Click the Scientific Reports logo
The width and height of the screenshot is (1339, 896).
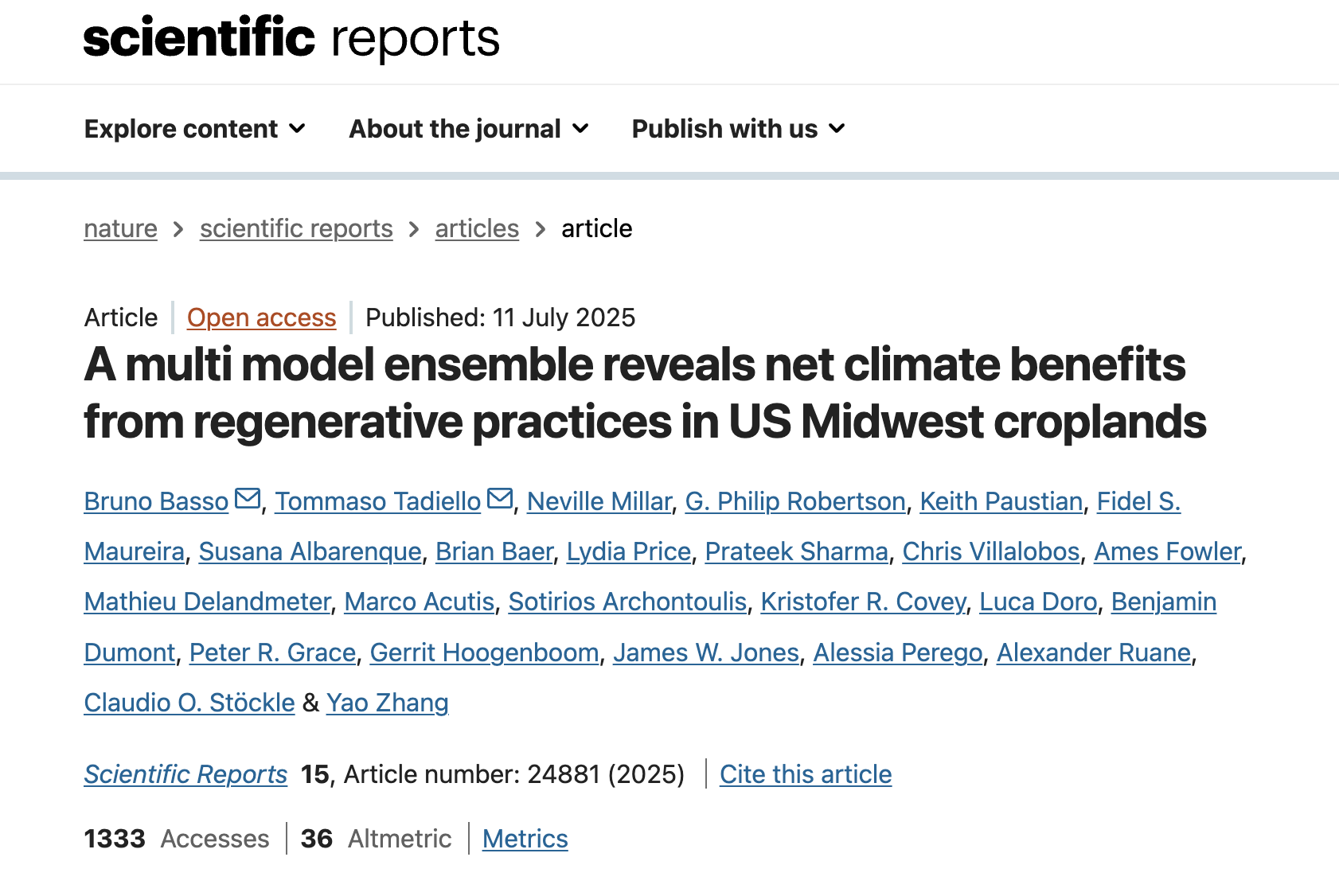291,38
